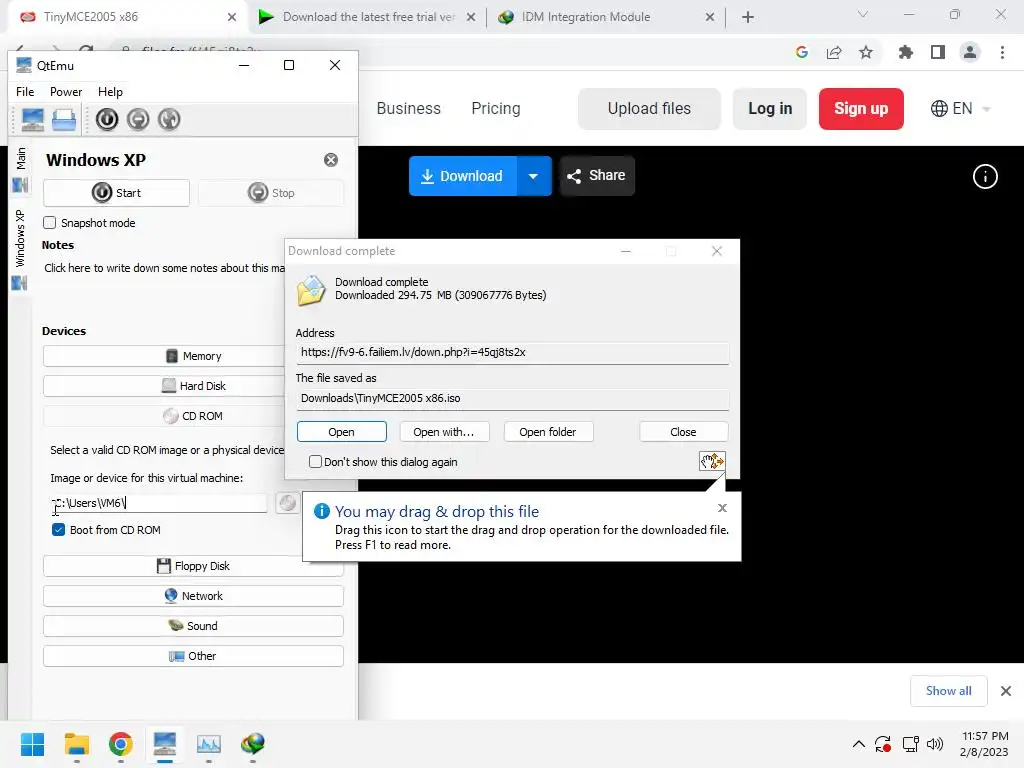The width and height of the screenshot is (1024, 768).
Task: Open QtEmu Help menu
Action: [110, 91]
